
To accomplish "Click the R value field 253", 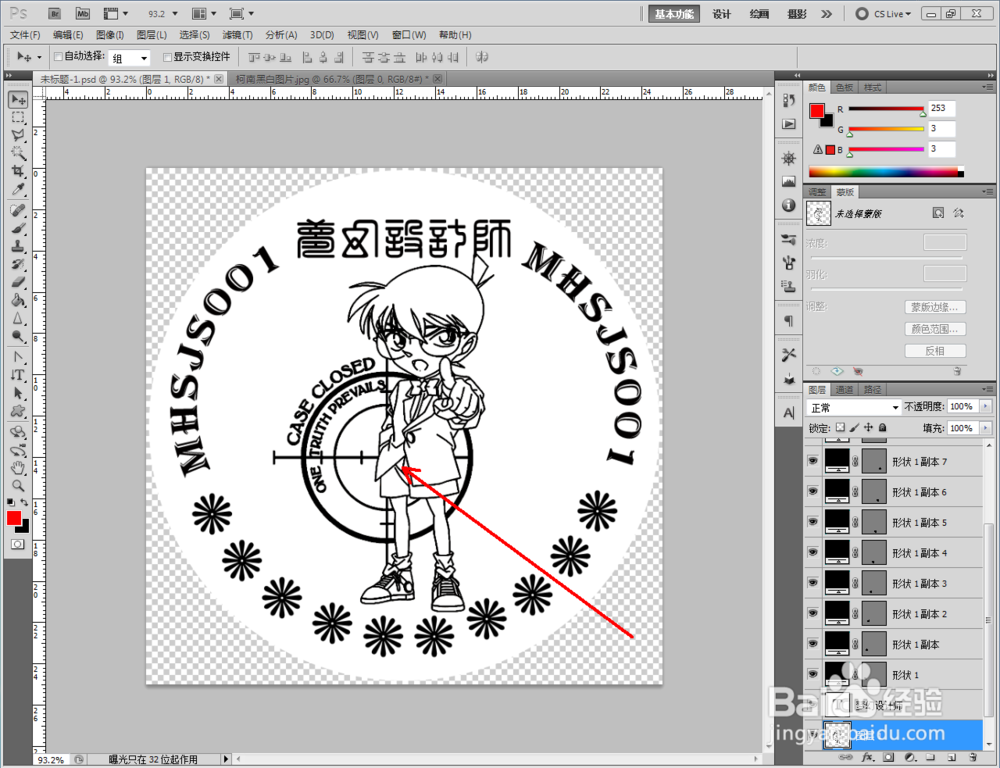I will click(941, 108).
